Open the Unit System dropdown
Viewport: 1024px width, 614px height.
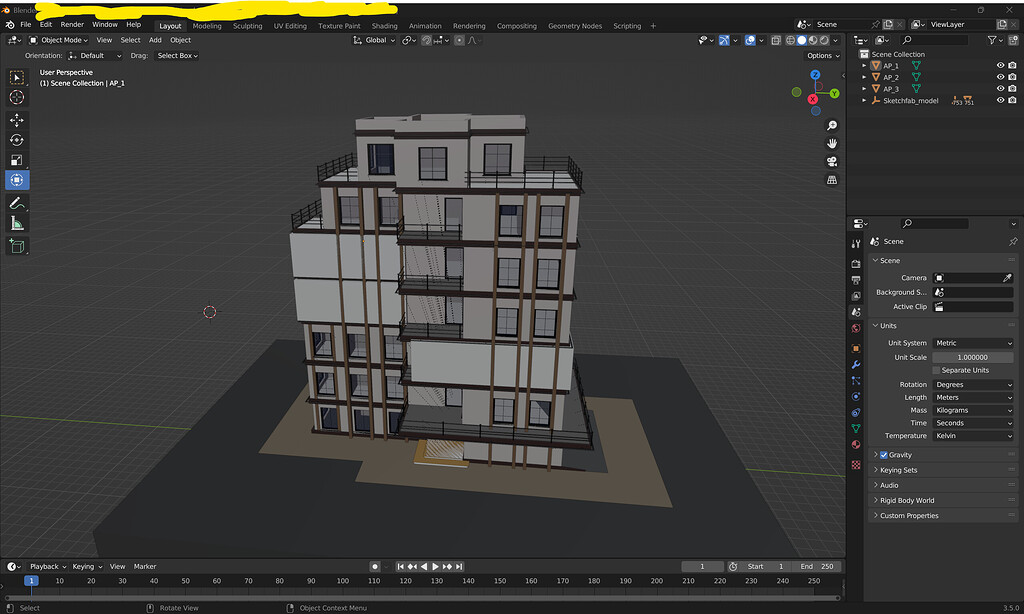(x=973, y=343)
